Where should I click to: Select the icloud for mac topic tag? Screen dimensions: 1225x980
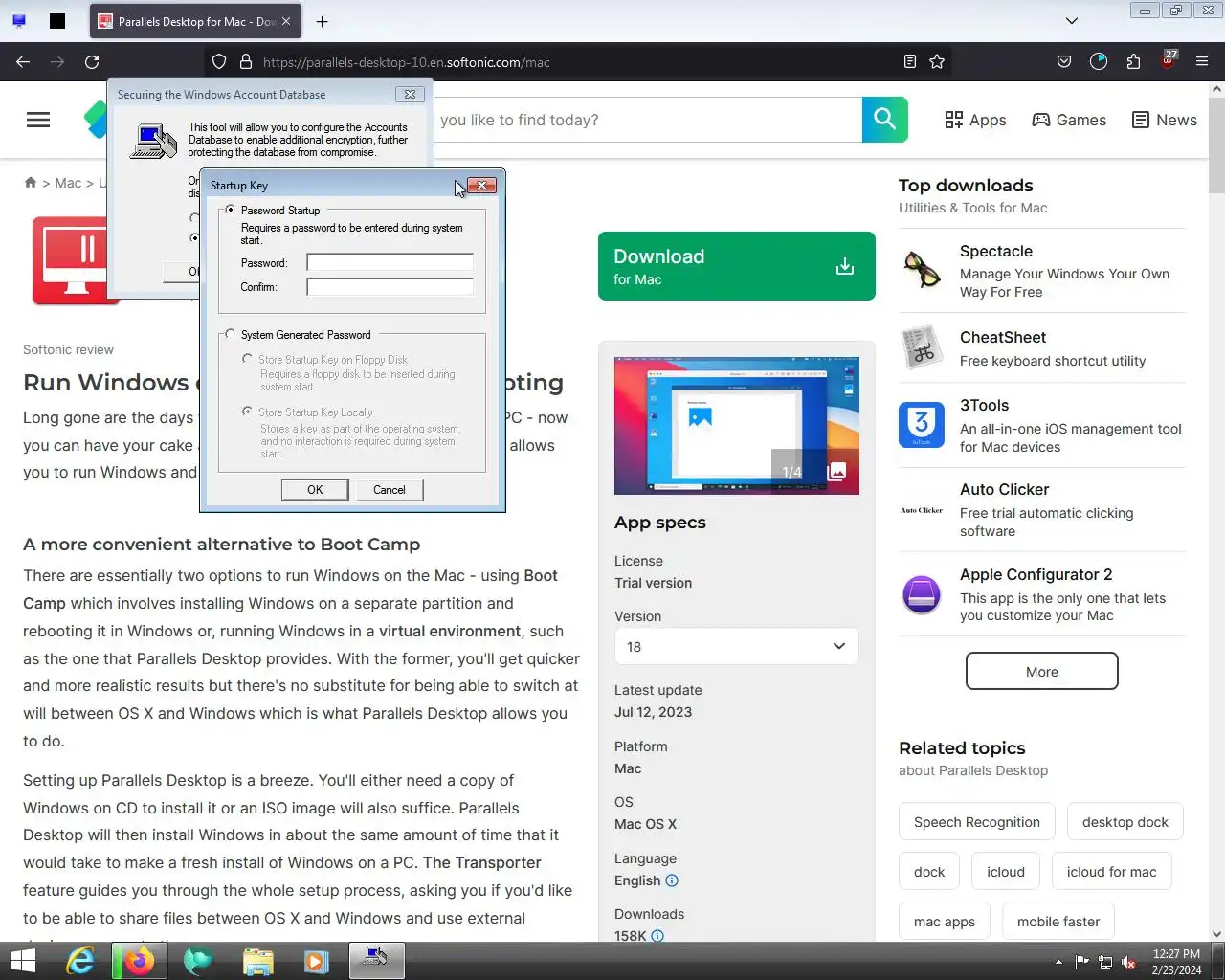tap(1112, 872)
